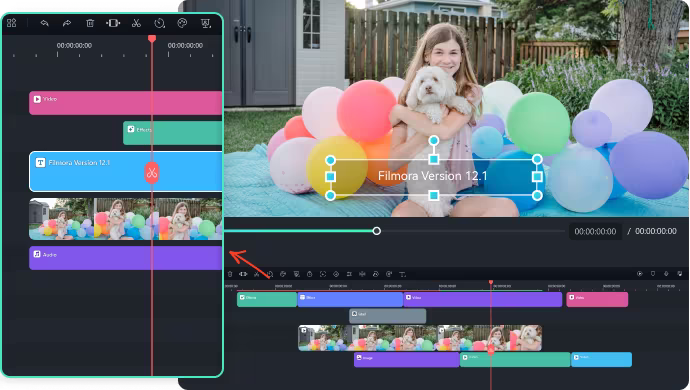690x390 pixels.
Task: Select the trim bracket icon in left toolbar
Action: tap(113, 23)
